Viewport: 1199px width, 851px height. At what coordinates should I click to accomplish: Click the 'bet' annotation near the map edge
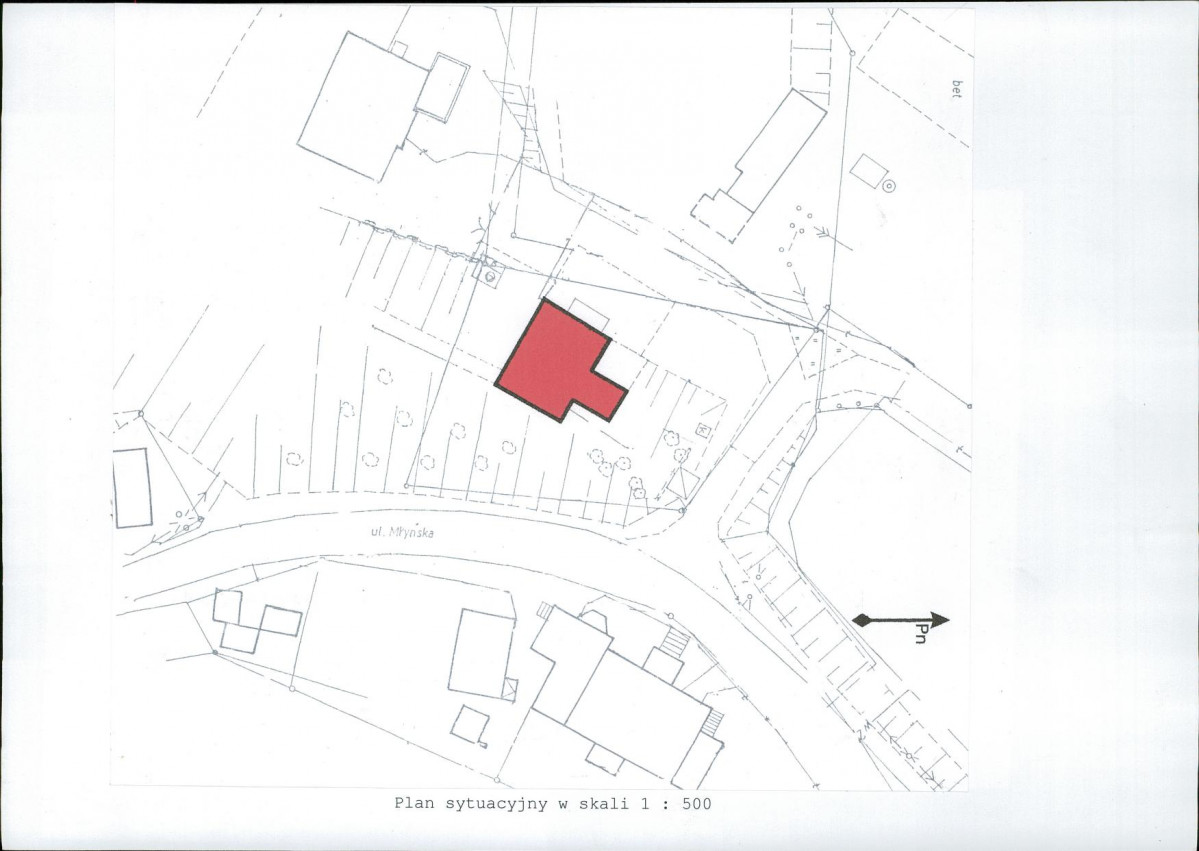(x=957, y=89)
